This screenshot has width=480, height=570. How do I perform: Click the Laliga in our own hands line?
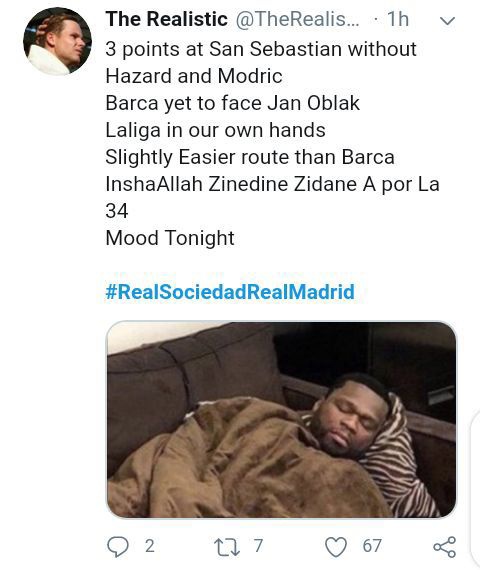point(215,130)
